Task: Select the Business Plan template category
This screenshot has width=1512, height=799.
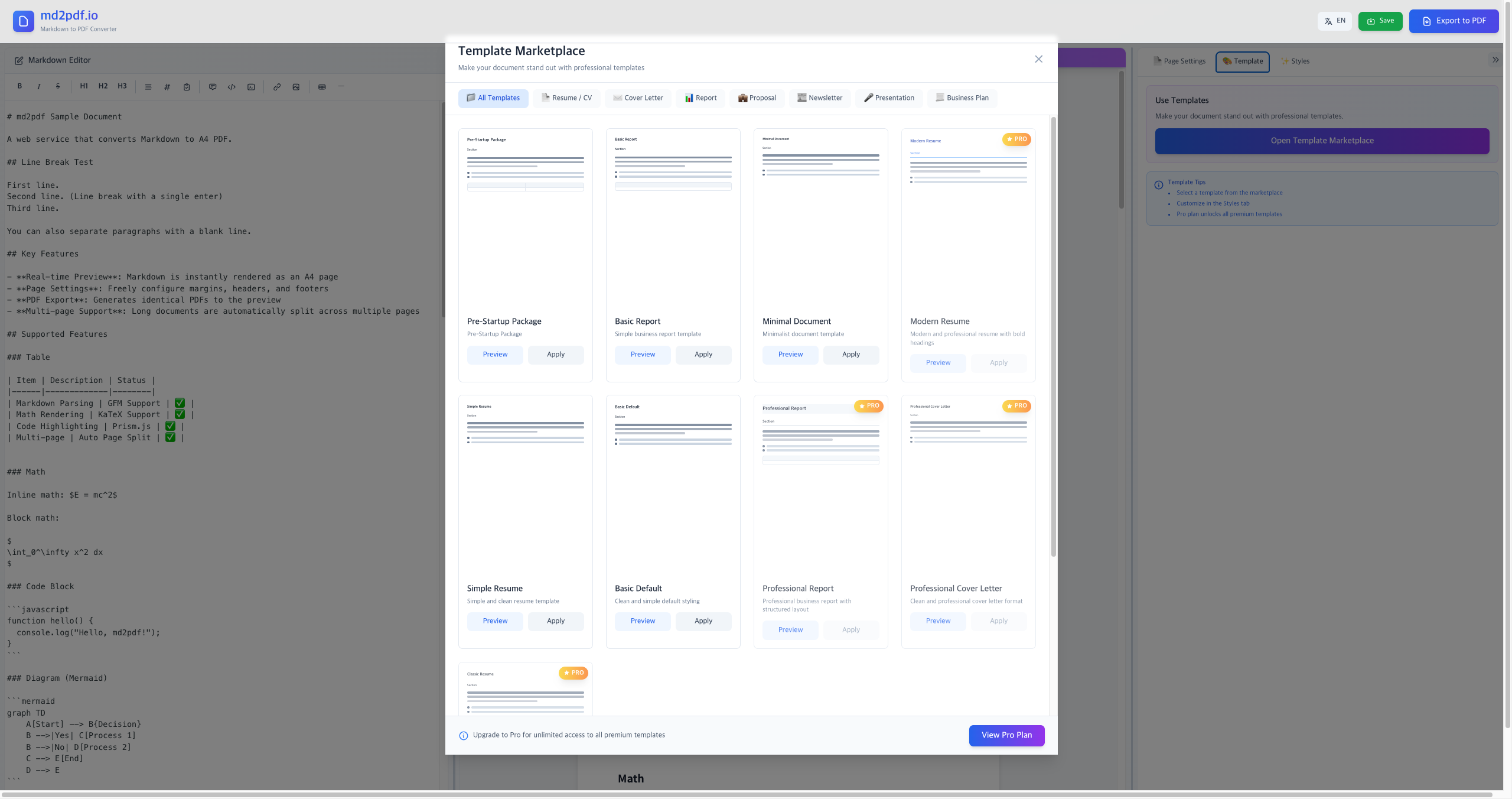Action: [x=962, y=98]
